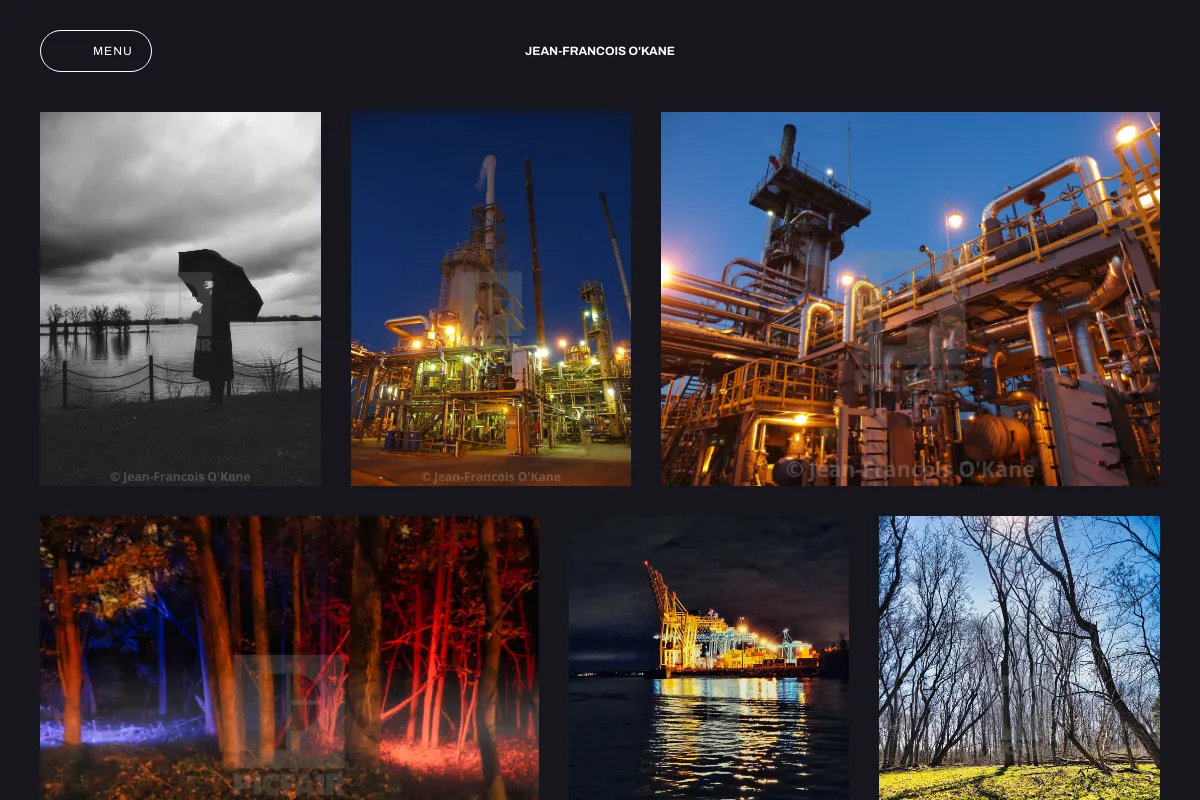The height and width of the screenshot is (800, 1200).
Task: Open the MENU pill button
Action: coord(96,51)
